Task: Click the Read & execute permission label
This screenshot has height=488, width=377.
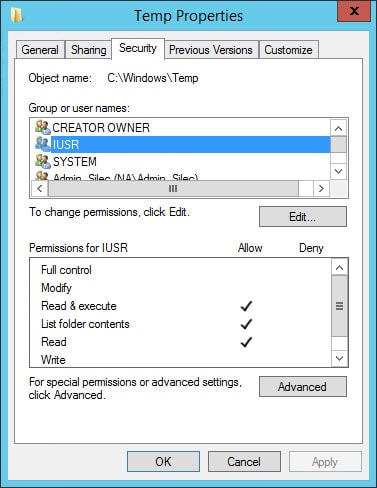Action: tap(79, 306)
